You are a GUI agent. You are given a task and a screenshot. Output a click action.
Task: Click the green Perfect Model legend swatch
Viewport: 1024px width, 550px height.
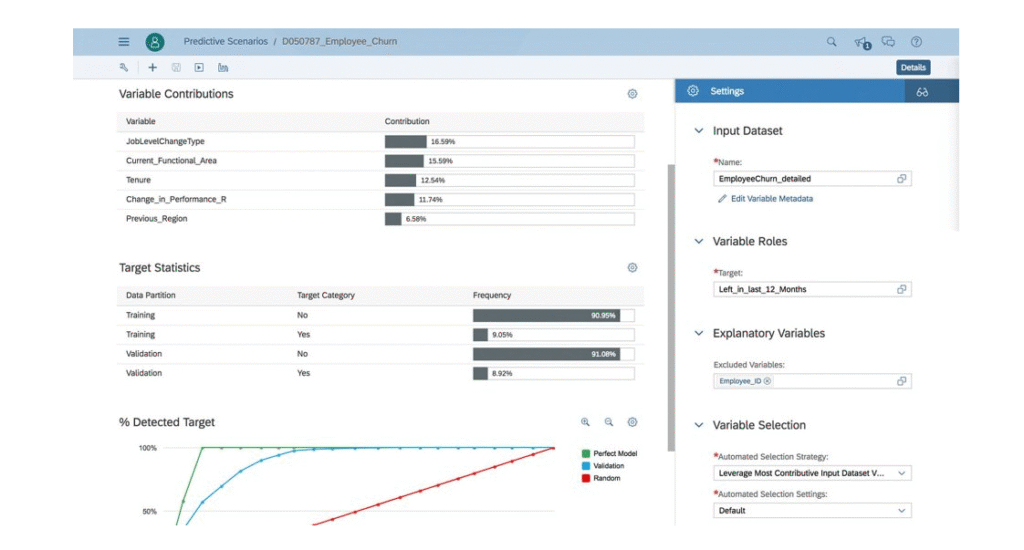(x=586, y=454)
